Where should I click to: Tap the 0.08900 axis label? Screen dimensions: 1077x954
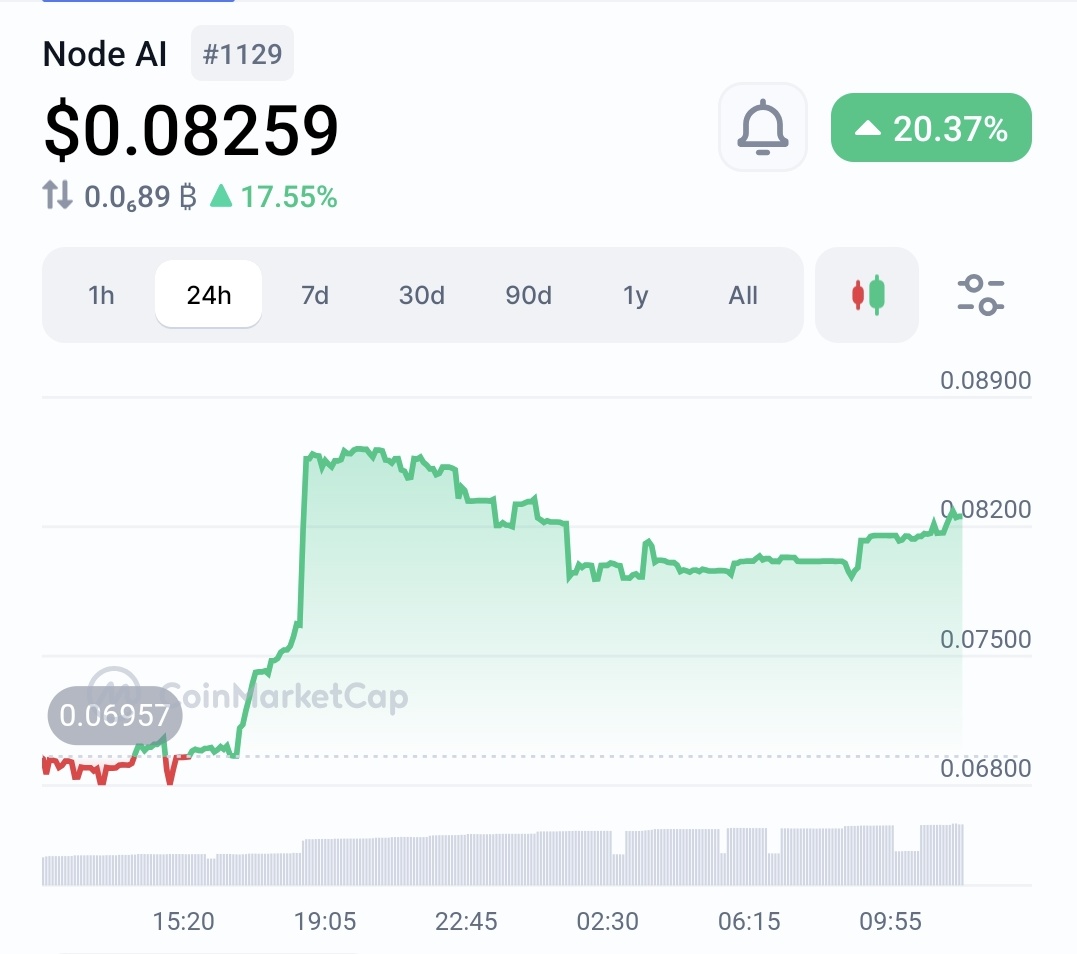[985, 380]
